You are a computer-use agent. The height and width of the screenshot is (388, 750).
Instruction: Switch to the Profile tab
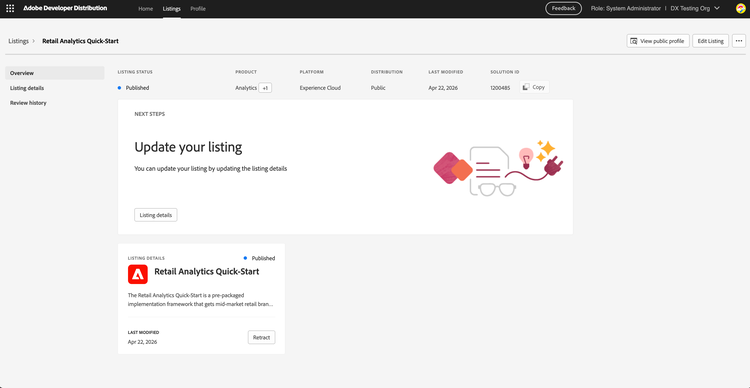click(x=198, y=9)
